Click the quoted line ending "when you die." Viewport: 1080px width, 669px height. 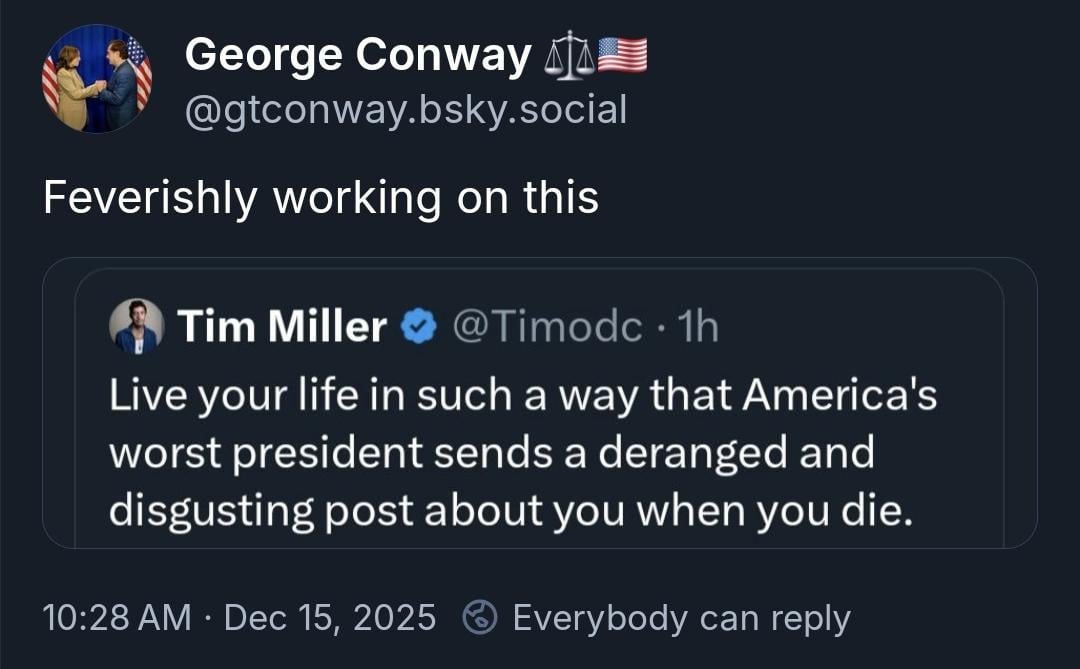pos(510,511)
